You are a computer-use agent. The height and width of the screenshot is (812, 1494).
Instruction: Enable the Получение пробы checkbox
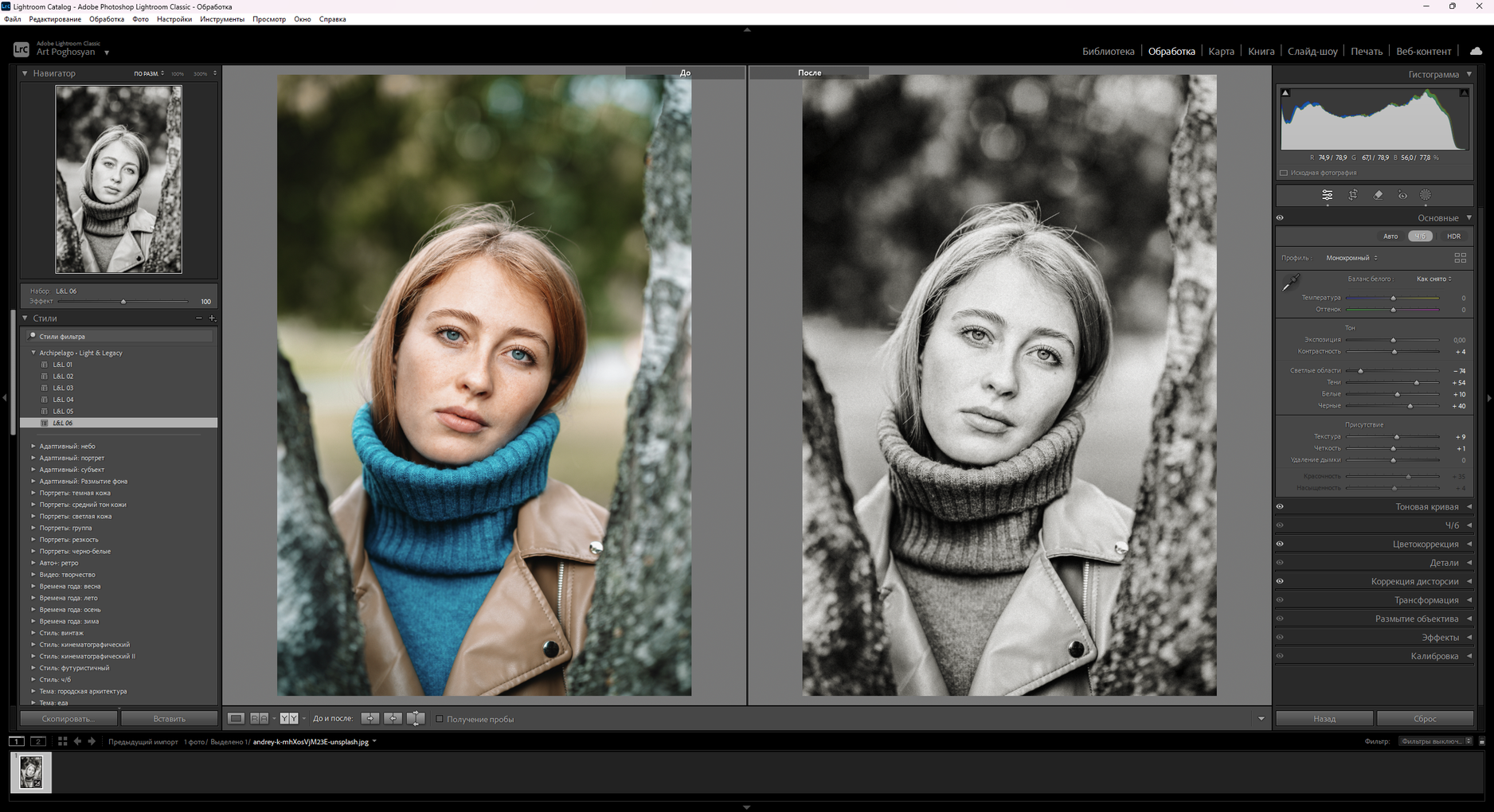pos(439,719)
